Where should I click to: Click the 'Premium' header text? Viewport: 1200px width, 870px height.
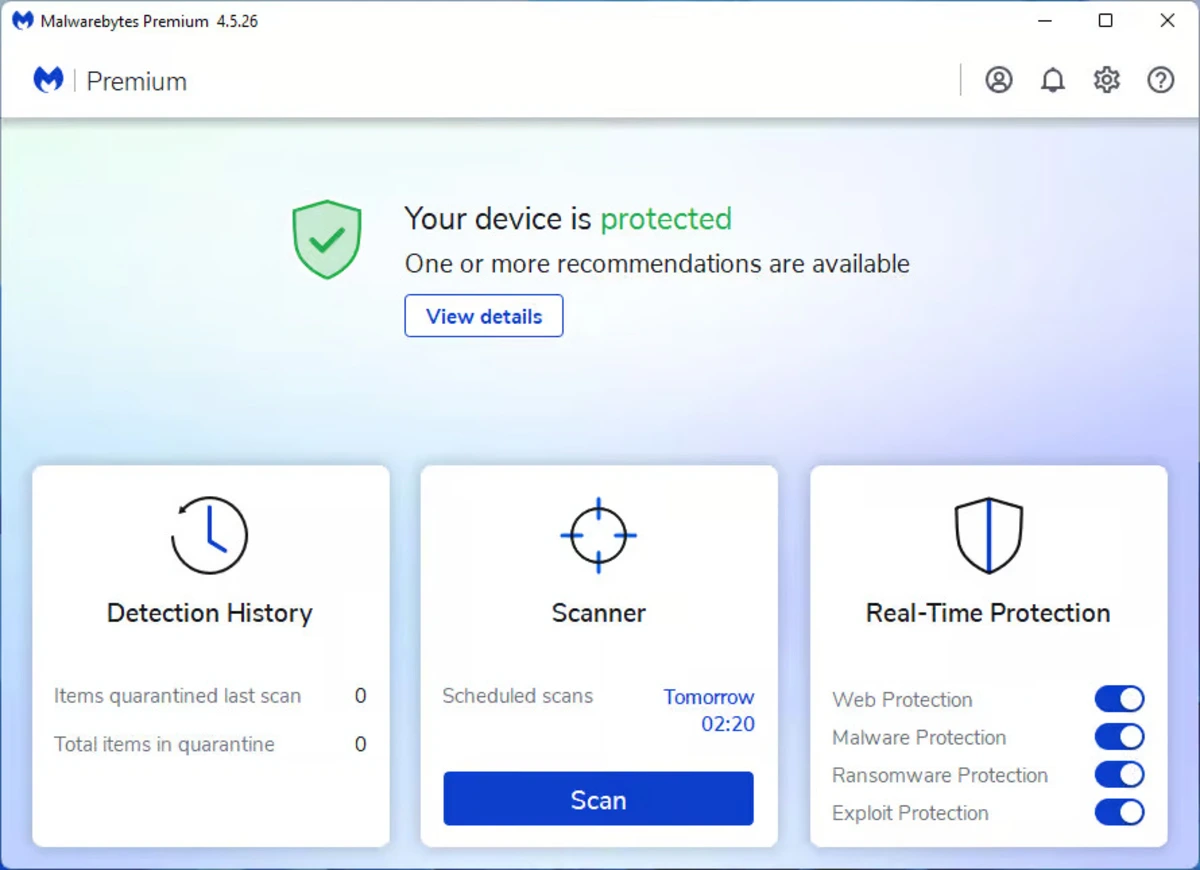137,81
